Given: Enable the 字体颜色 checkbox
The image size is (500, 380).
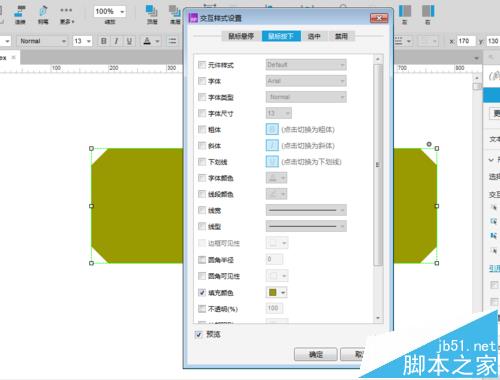Looking at the screenshot, I should (202, 178).
